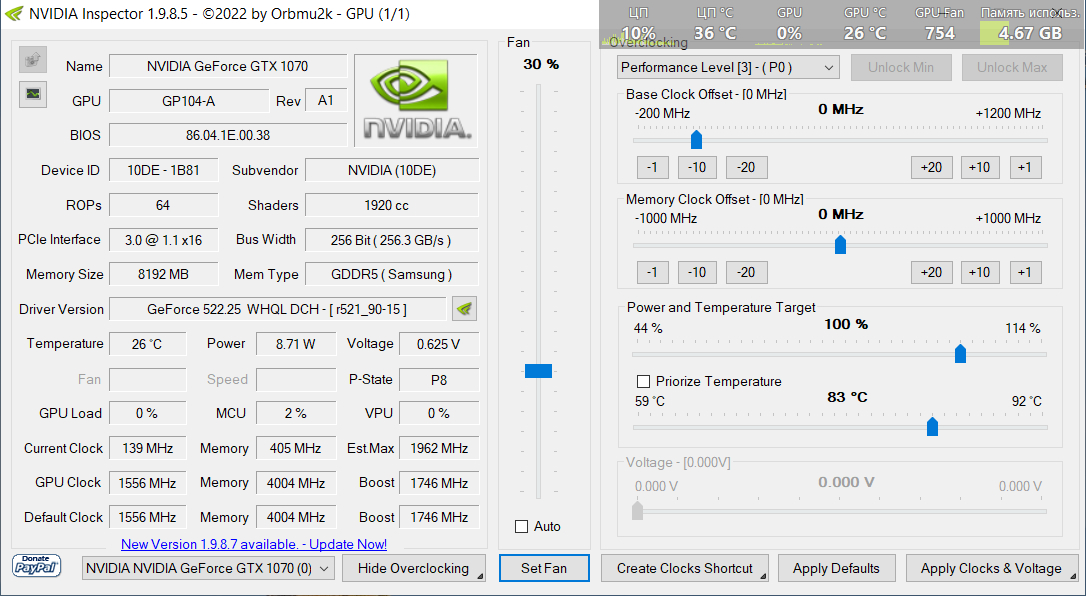This screenshot has height=596, width=1086.
Task: Click the Set Fan button
Action: coord(544,568)
